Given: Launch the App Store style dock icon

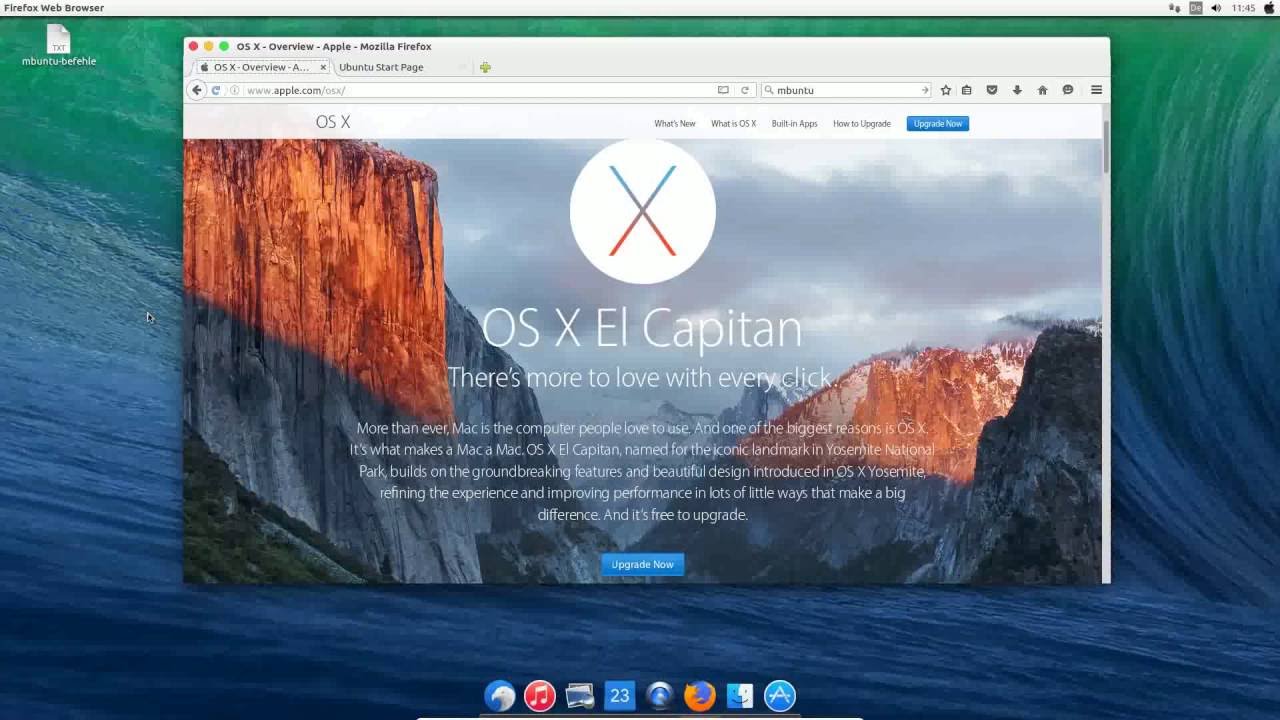Looking at the screenshot, I should point(780,695).
